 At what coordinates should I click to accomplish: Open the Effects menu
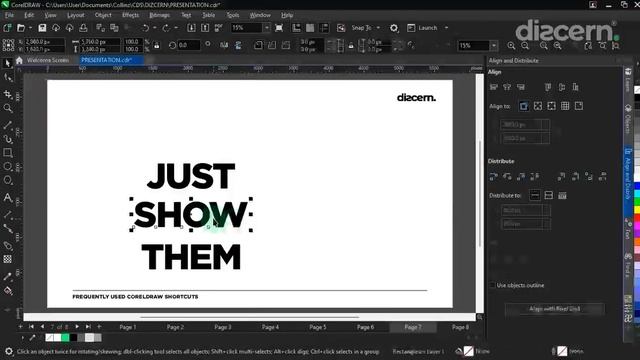(130, 15)
